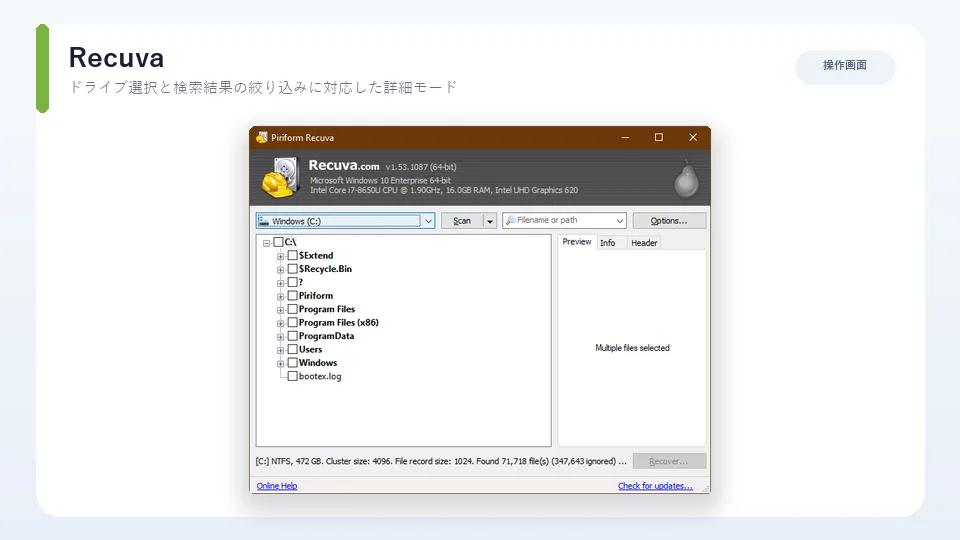Click the magnifier icon in filename field
Image resolution: width=960 pixels, height=540 pixels.
[x=510, y=220]
